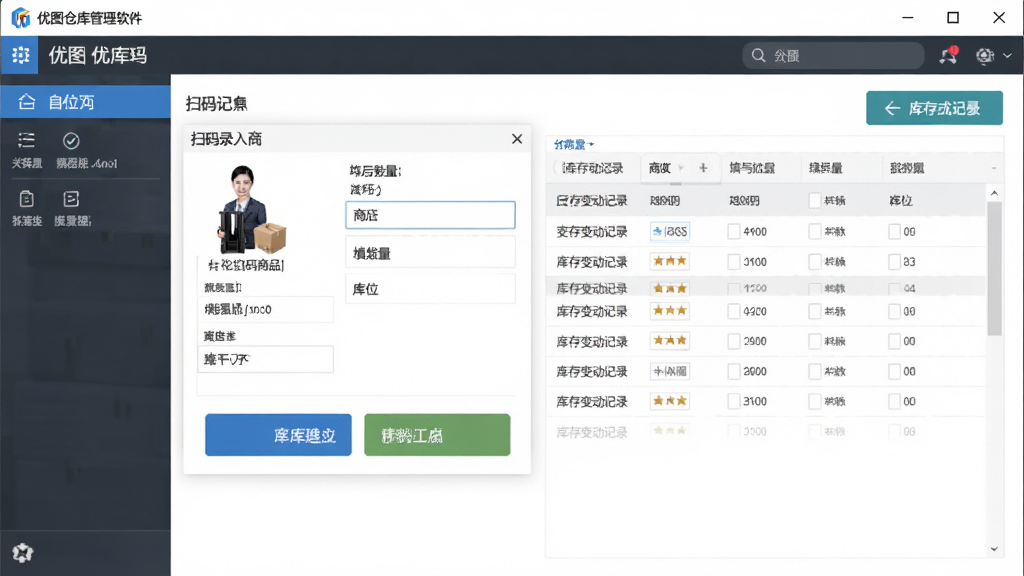
Task: Click the blue button in the scan dialog
Action: (x=278, y=434)
